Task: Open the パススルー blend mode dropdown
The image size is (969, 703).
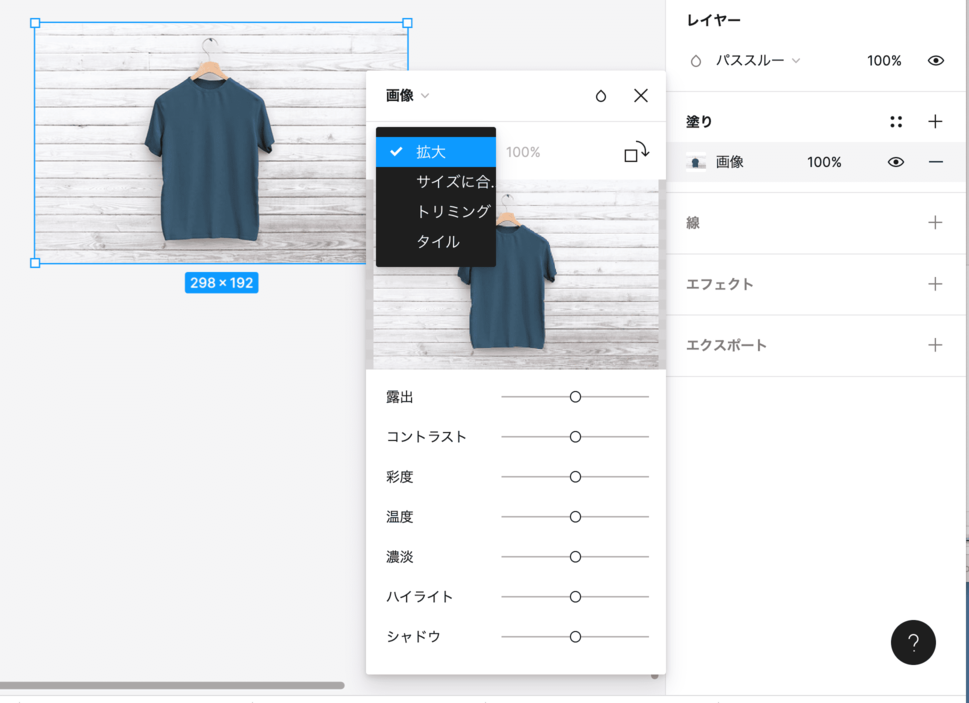Action: click(x=757, y=61)
